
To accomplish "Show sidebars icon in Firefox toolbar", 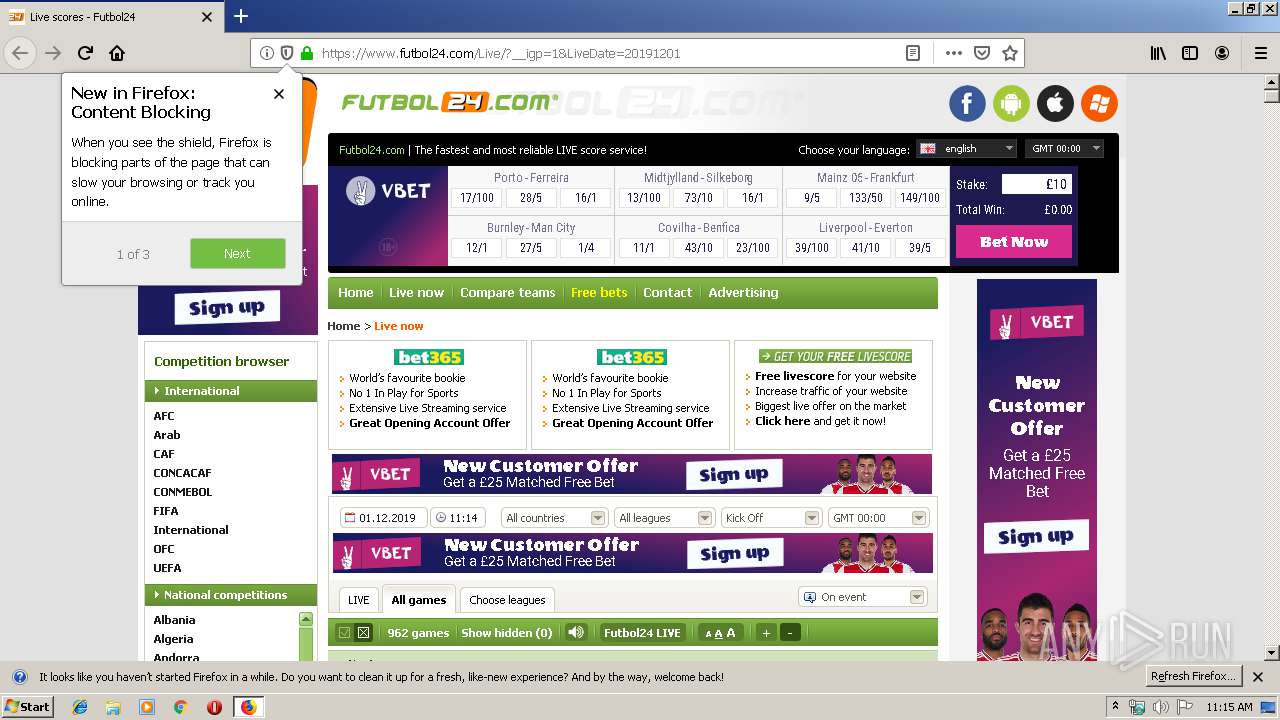I will click(x=1190, y=53).
